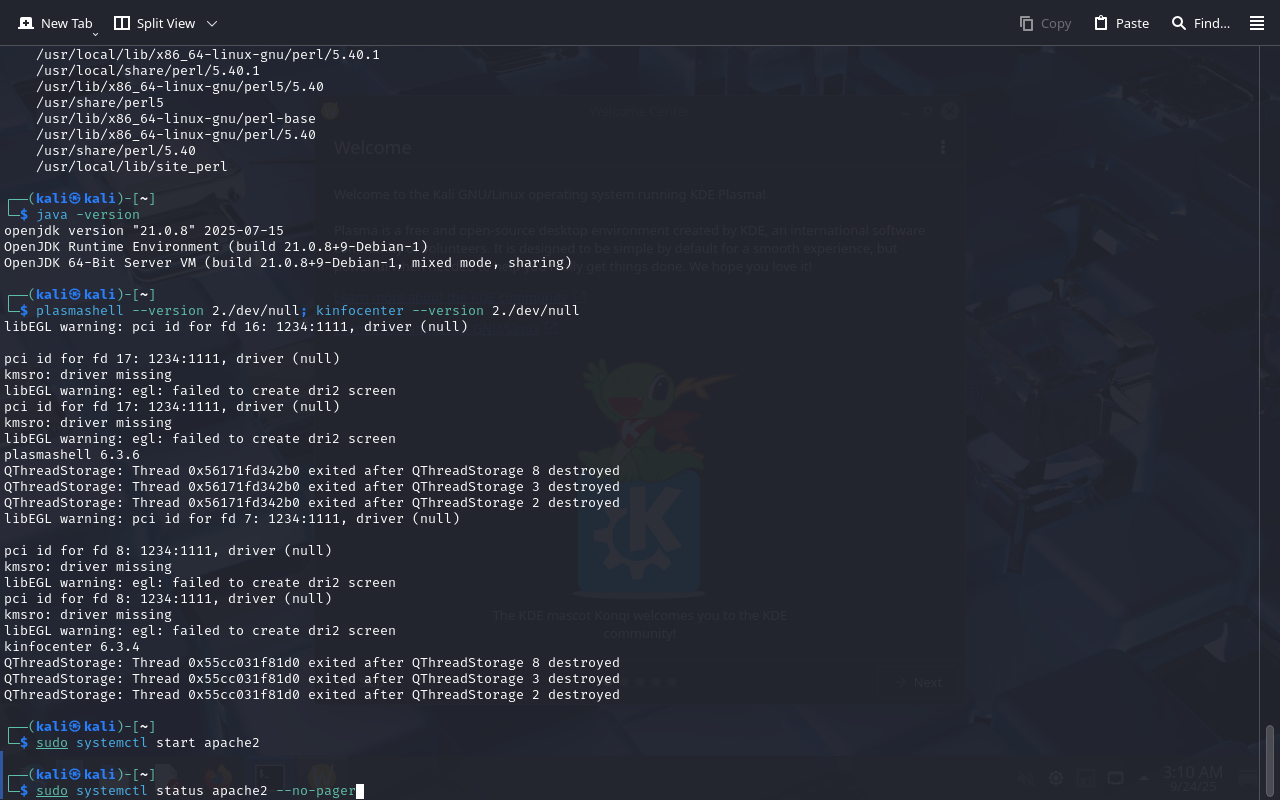The height and width of the screenshot is (800, 1280).
Task: Click 'plasmashell --version' in the command line
Action: [120, 311]
